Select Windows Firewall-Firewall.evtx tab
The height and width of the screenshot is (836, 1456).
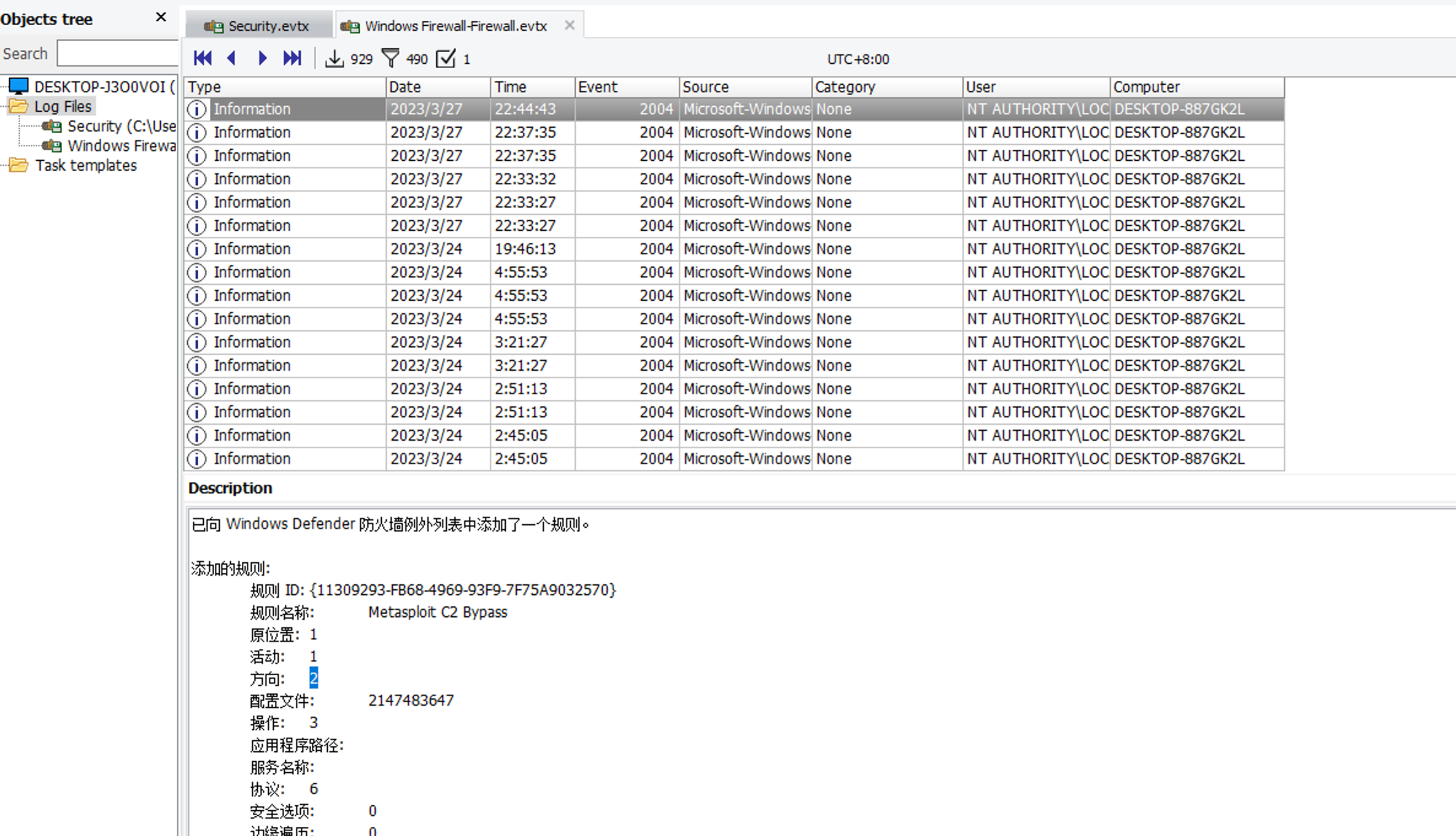[x=455, y=26]
